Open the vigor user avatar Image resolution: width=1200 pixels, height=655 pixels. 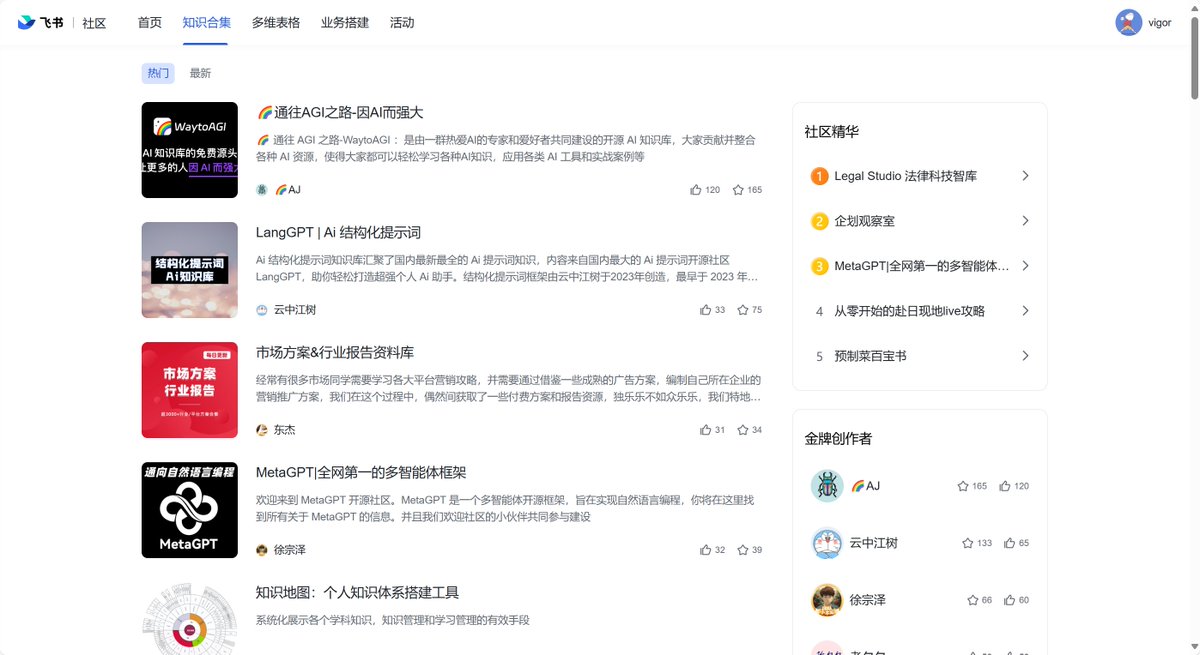pos(1129,22)
